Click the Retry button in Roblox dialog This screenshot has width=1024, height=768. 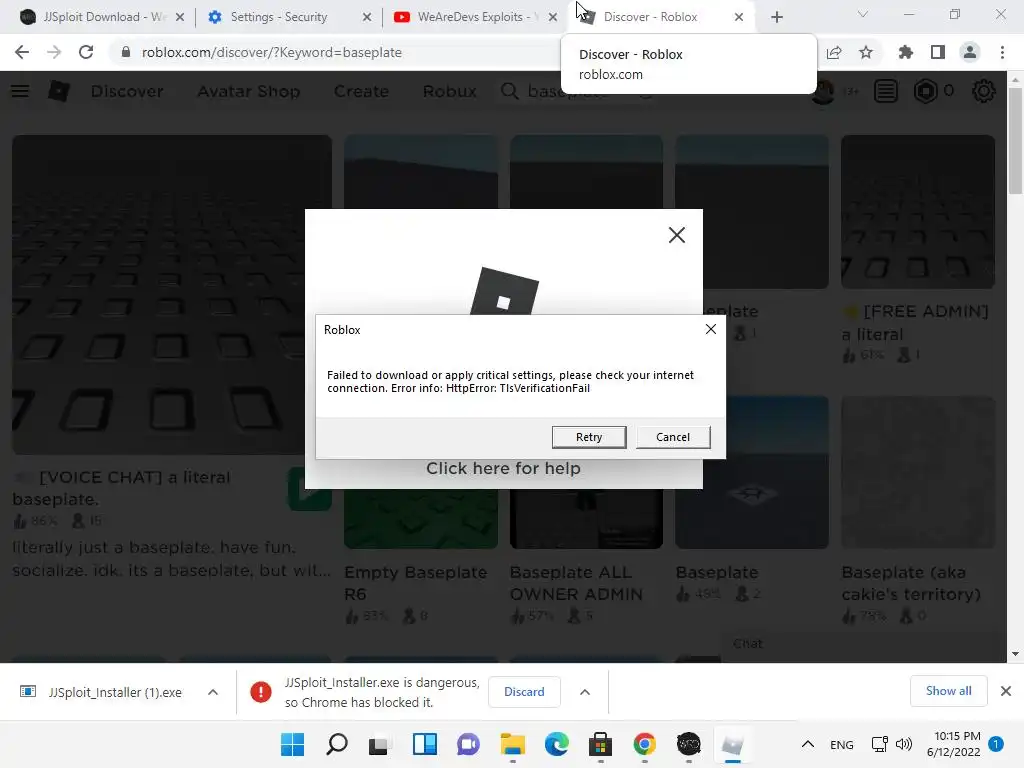588,437
